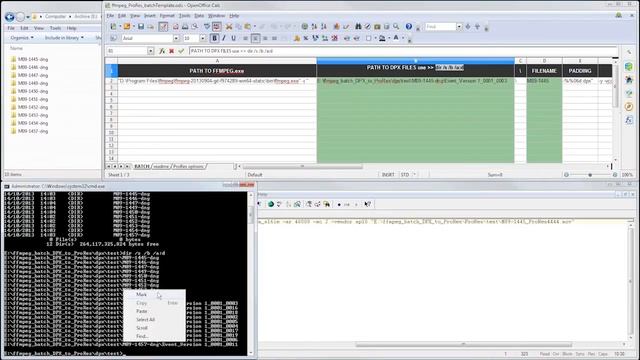640x360 pixels.
Task: Open the MB9-1445-dng folder in Explorer
Action: pyautogui.click(x=33, y=59)
